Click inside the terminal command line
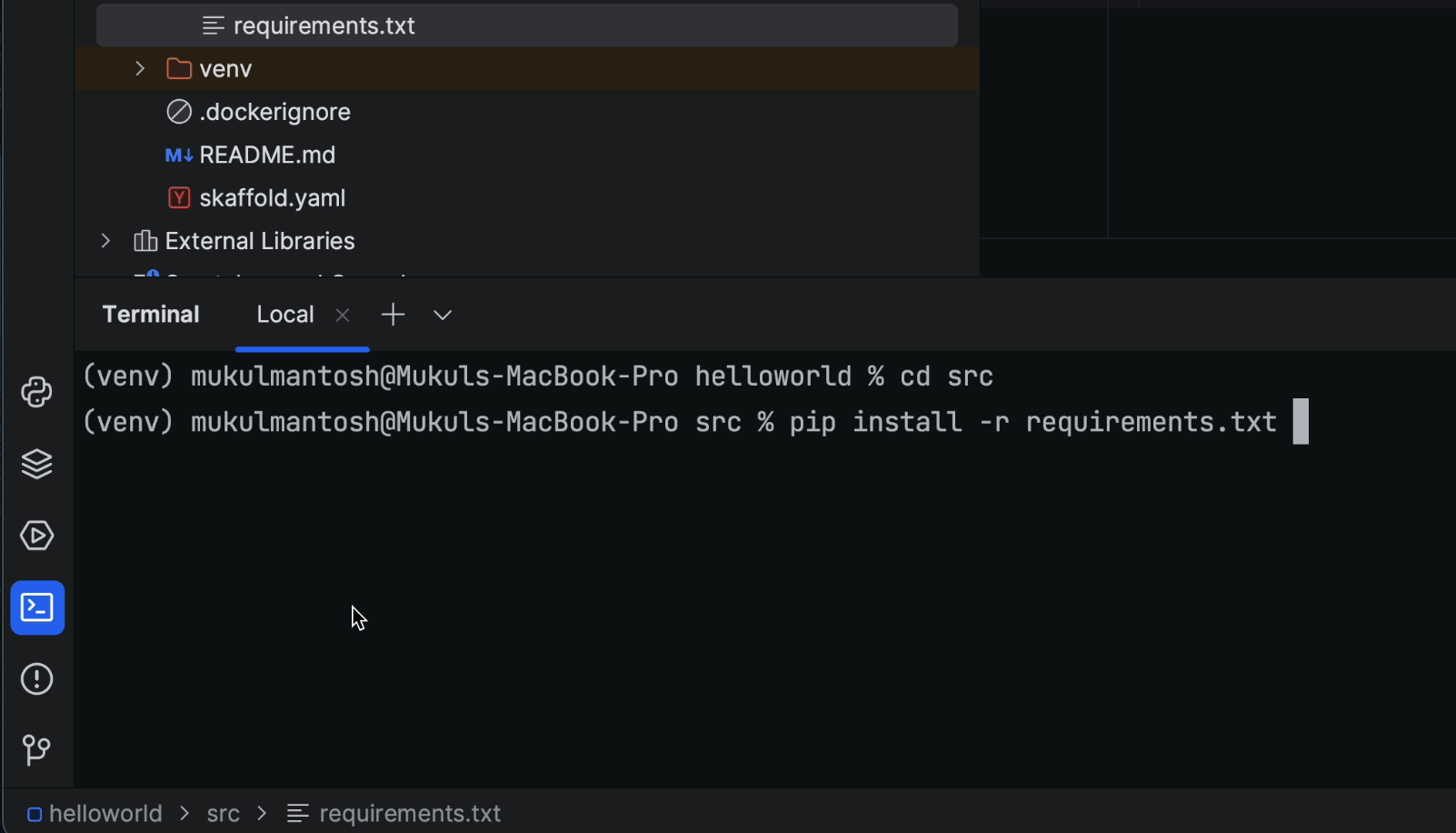Viewport: 1456px width, 833px height. (727, 421)
